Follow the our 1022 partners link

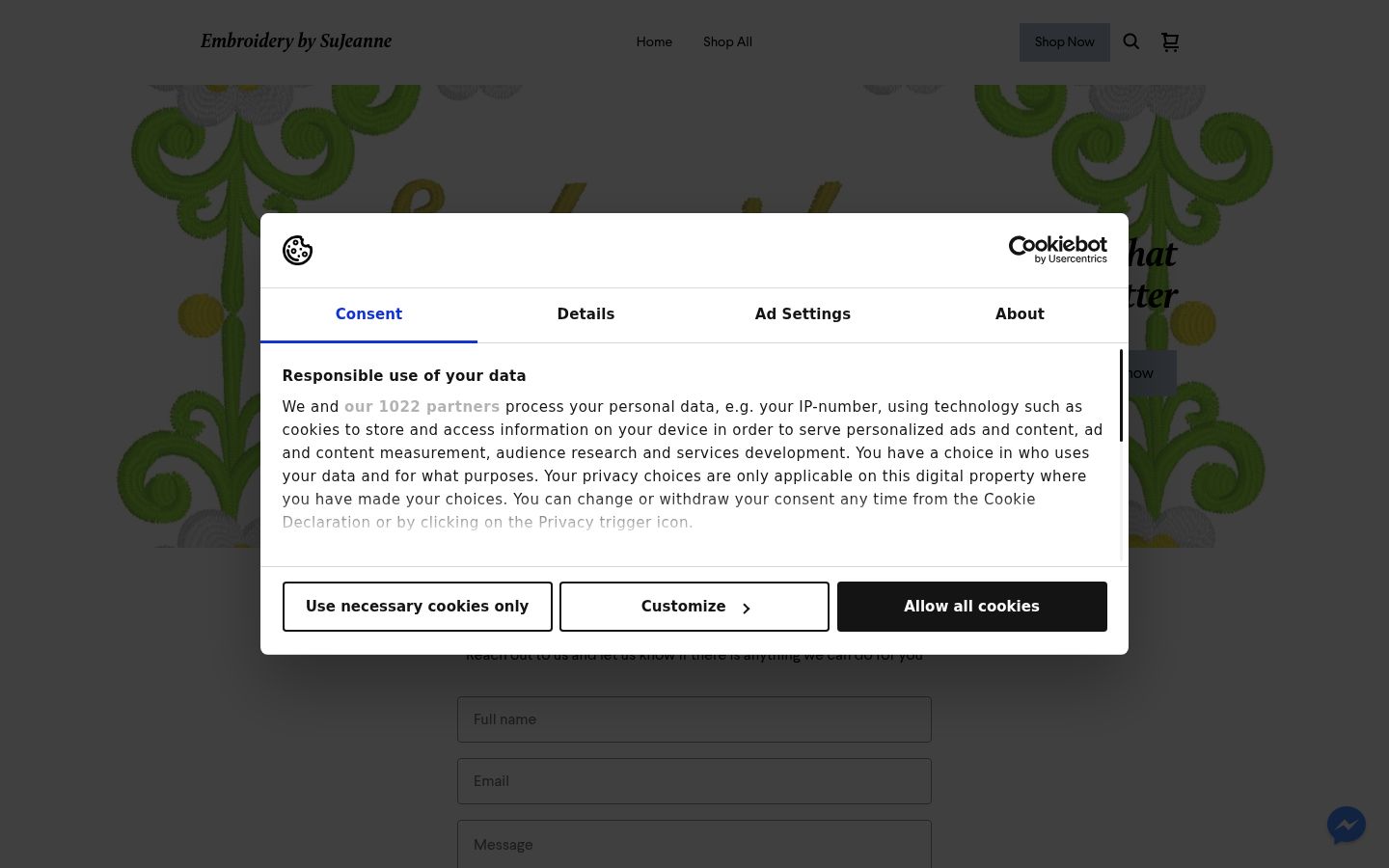point(422,407)
